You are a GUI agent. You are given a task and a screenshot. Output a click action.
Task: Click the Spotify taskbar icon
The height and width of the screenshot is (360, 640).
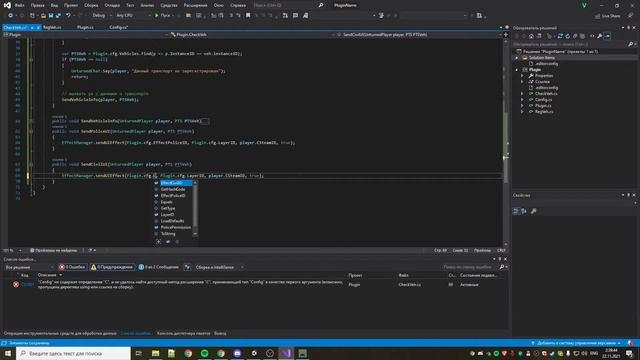204,353
